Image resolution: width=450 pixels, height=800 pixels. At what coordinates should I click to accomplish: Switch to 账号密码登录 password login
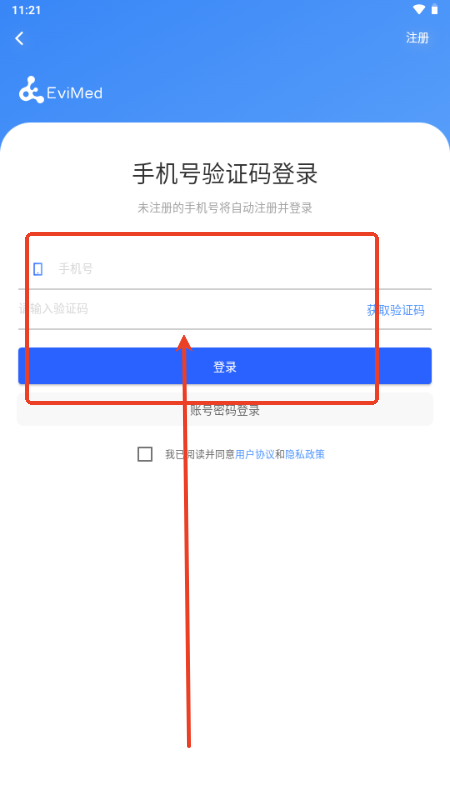coord(225,410)
